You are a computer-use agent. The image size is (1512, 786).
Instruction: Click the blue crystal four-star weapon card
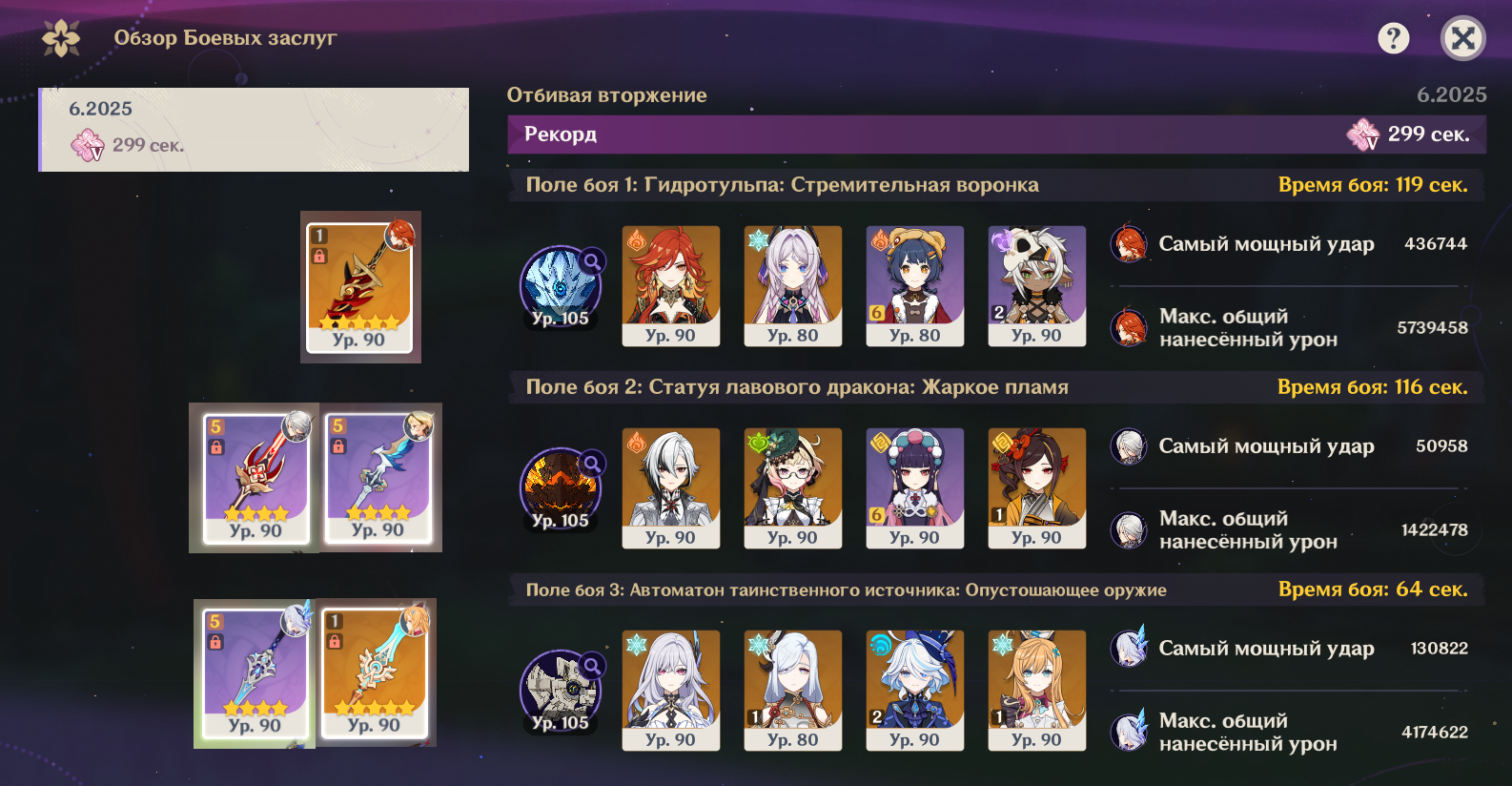coord(255,673)
